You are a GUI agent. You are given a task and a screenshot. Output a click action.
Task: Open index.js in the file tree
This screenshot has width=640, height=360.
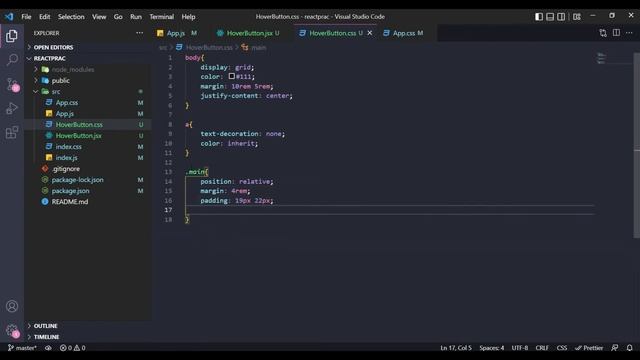pos(67,158)
